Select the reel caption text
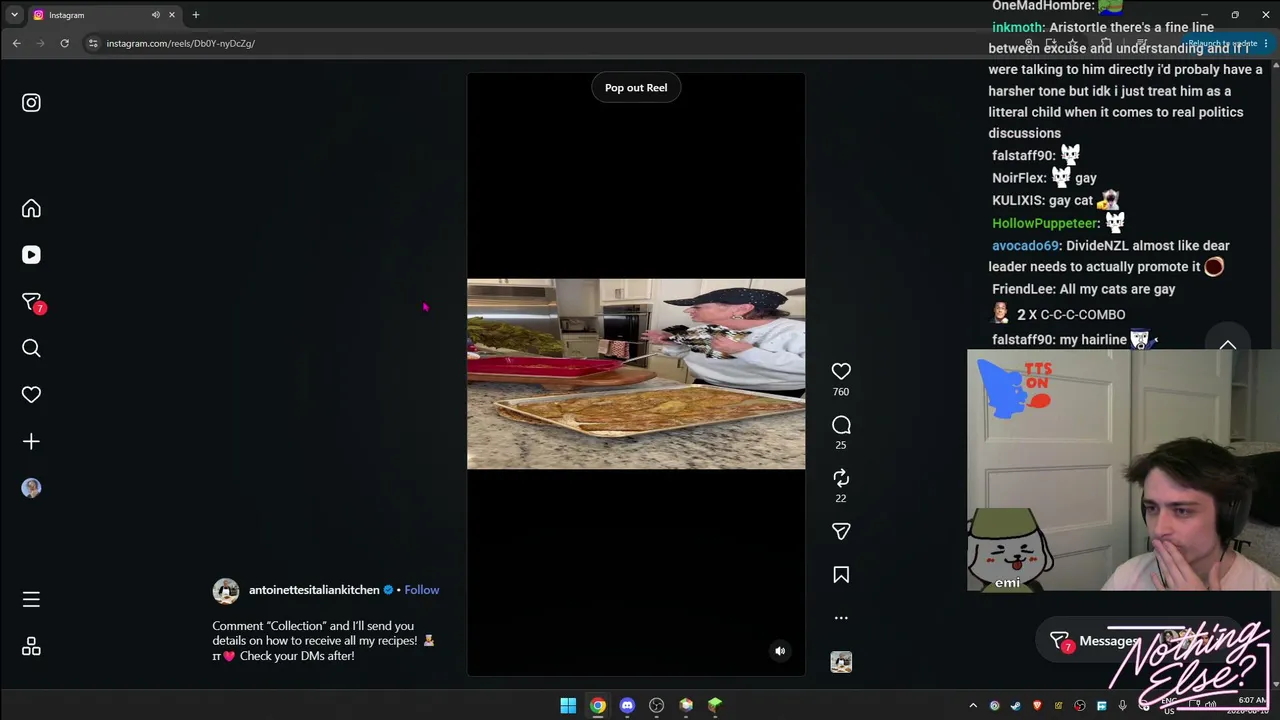This screenshot has height=720, width=1280. point(324,641)
